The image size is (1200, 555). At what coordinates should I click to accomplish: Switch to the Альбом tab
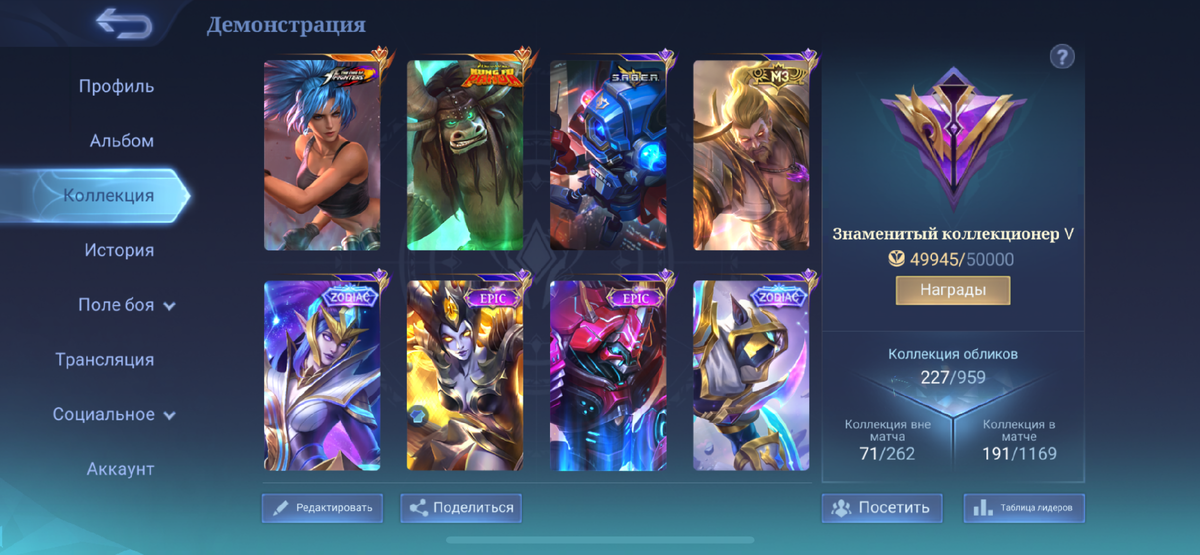coord(122,141)
